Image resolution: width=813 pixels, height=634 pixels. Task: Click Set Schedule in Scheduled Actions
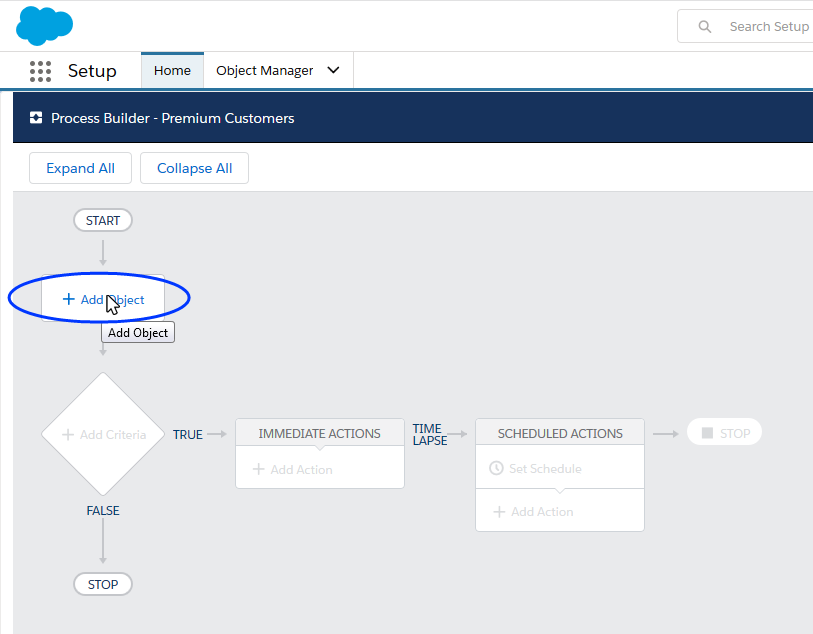click(x=536, y=469)
